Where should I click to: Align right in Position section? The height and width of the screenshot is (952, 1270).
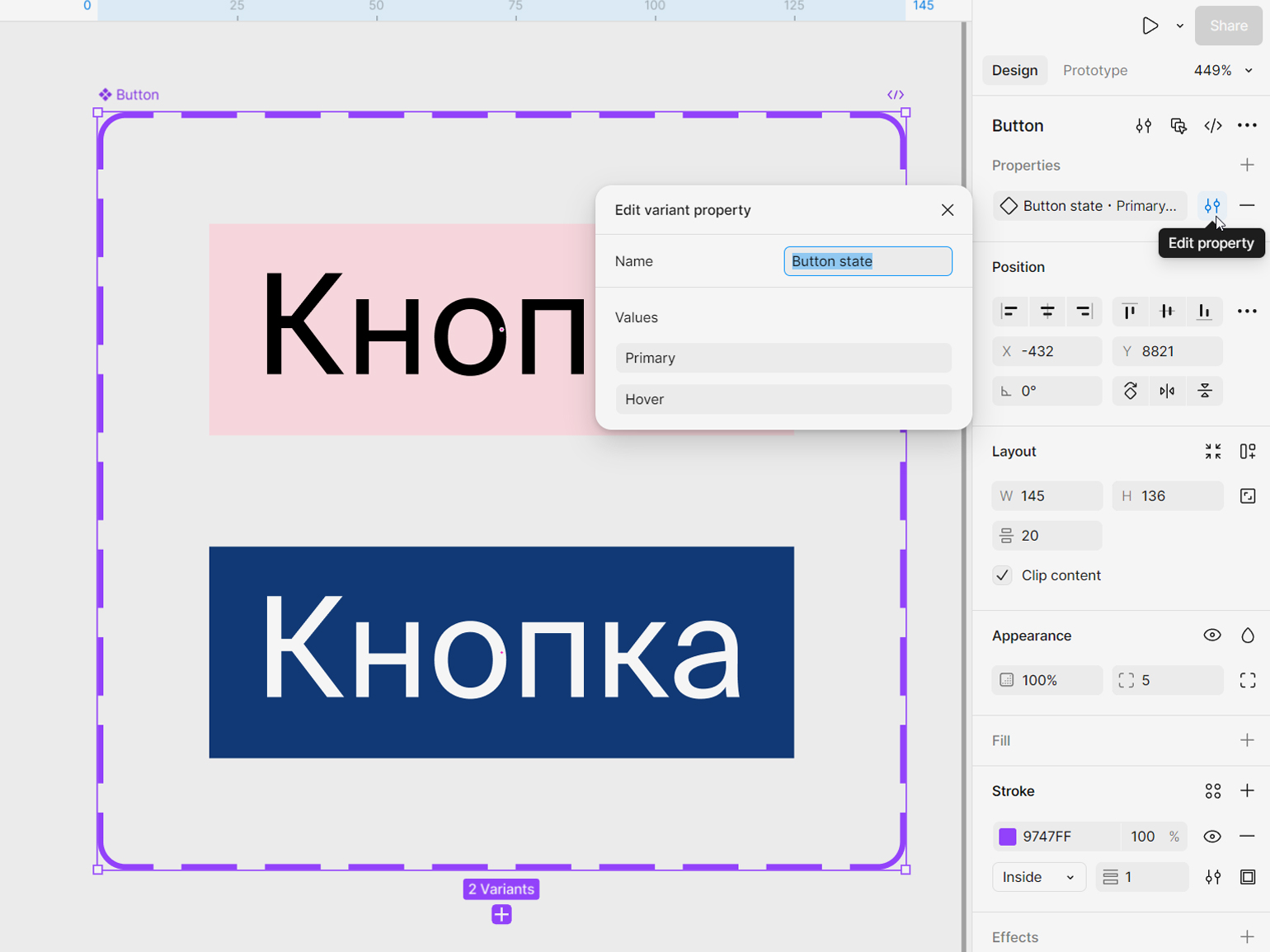click(x=1084, y=311)
